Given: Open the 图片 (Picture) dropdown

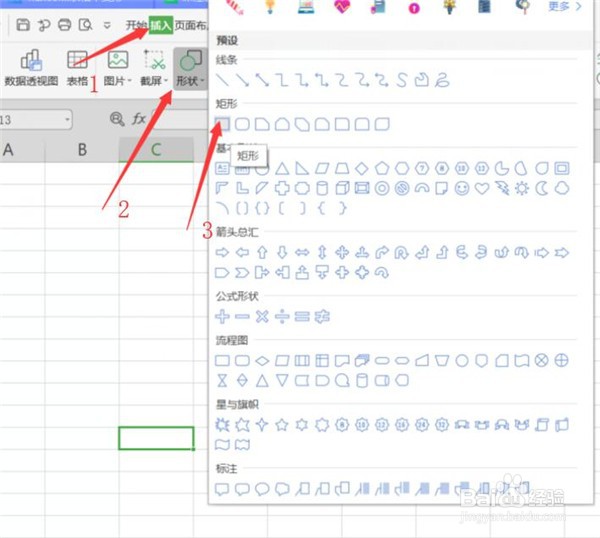Looking at the screenshot, I should point(118,68).
